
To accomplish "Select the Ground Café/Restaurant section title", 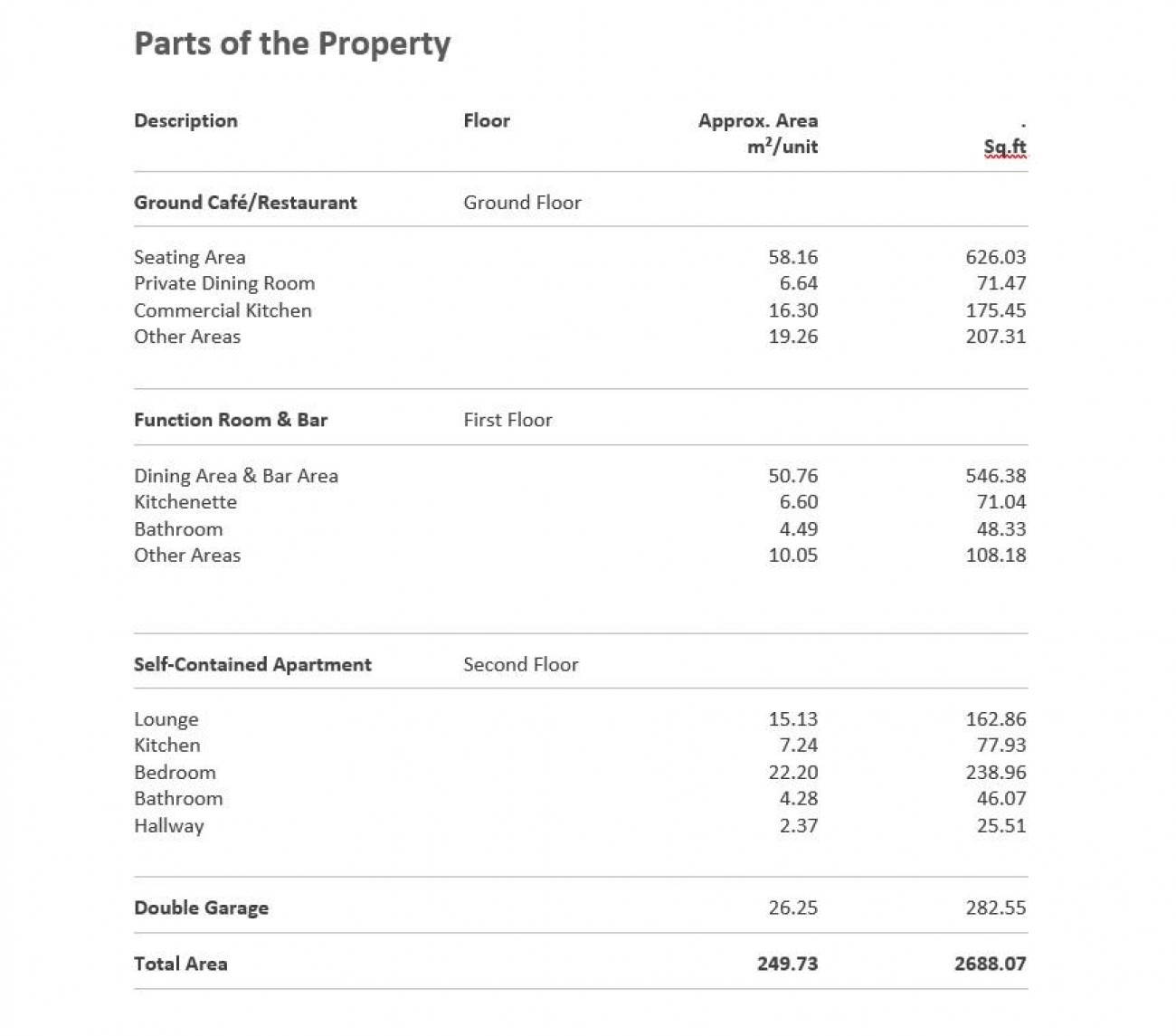I will [x=245, y=203].
